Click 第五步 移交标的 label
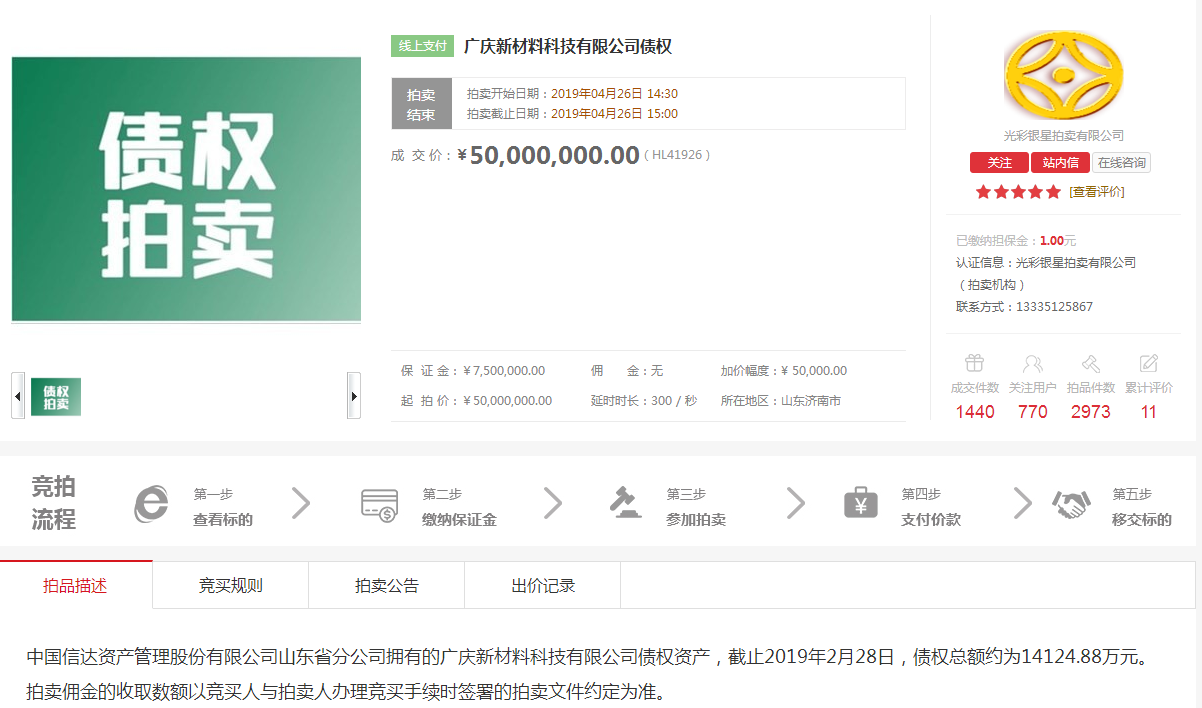 1142,507
